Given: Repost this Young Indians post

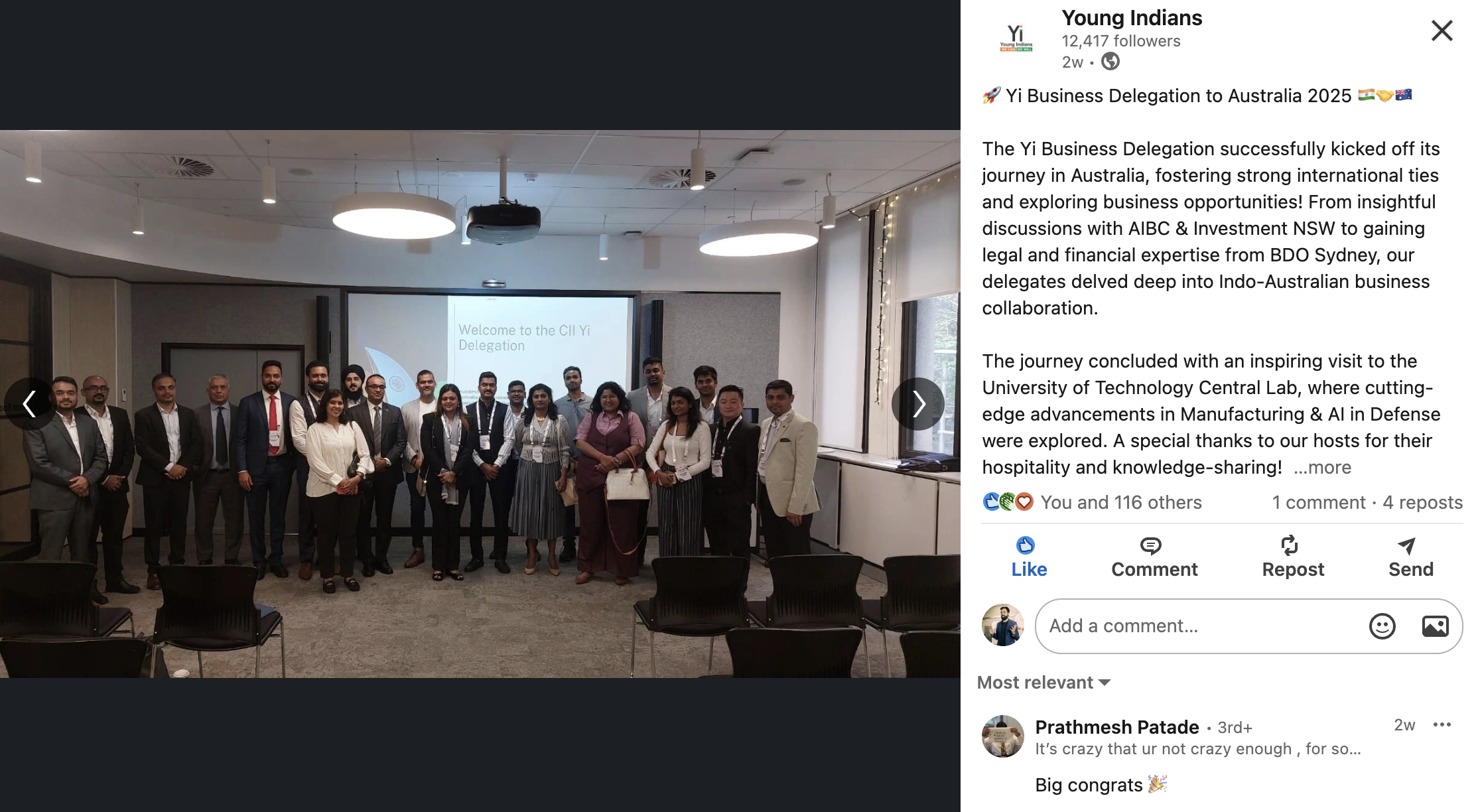Looking at the screenshot, I should pyautogui.click(x=1292, y=557).
